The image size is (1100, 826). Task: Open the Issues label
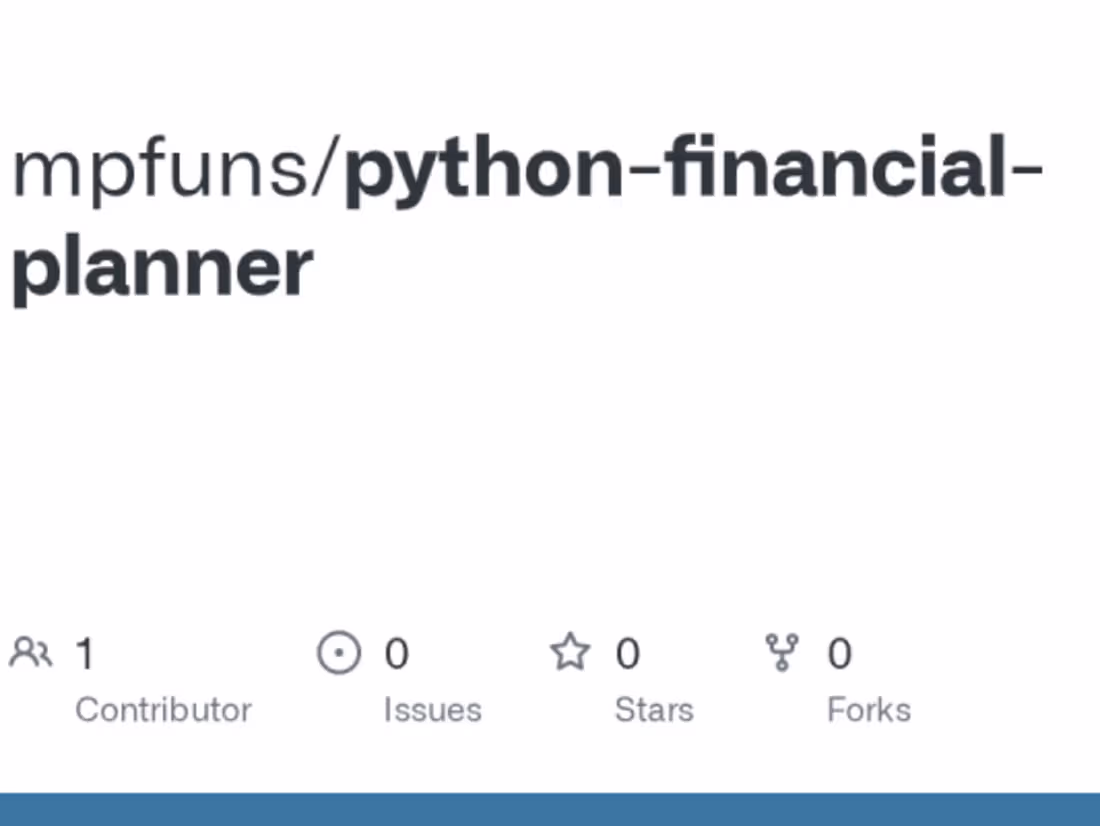point(432,710)
